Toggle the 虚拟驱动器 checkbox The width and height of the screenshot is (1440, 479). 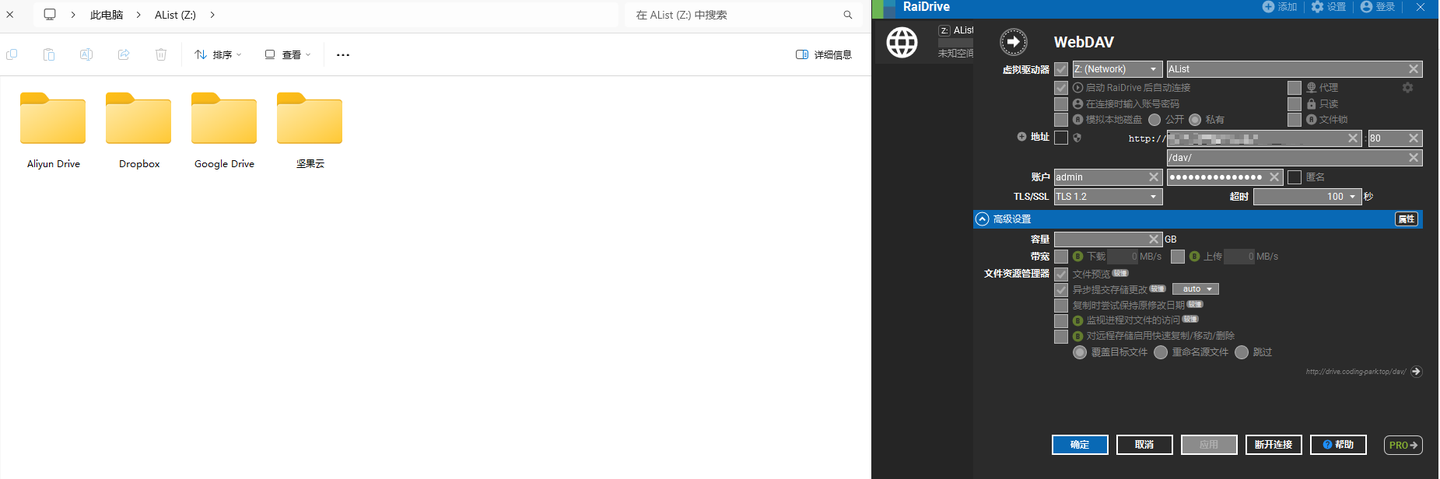tap(1061, 69)
